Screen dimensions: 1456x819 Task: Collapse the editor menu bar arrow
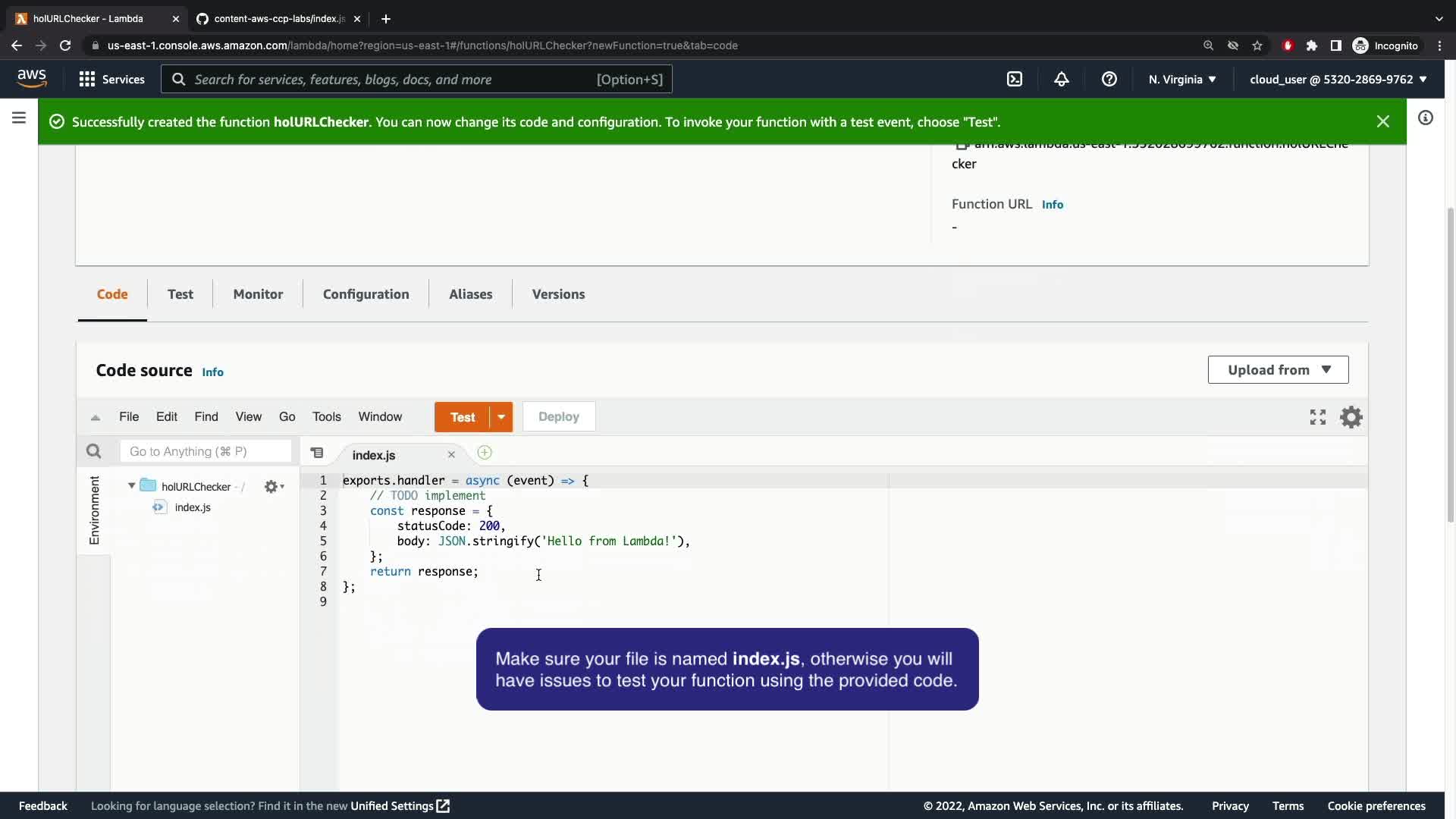pos(96,417)
